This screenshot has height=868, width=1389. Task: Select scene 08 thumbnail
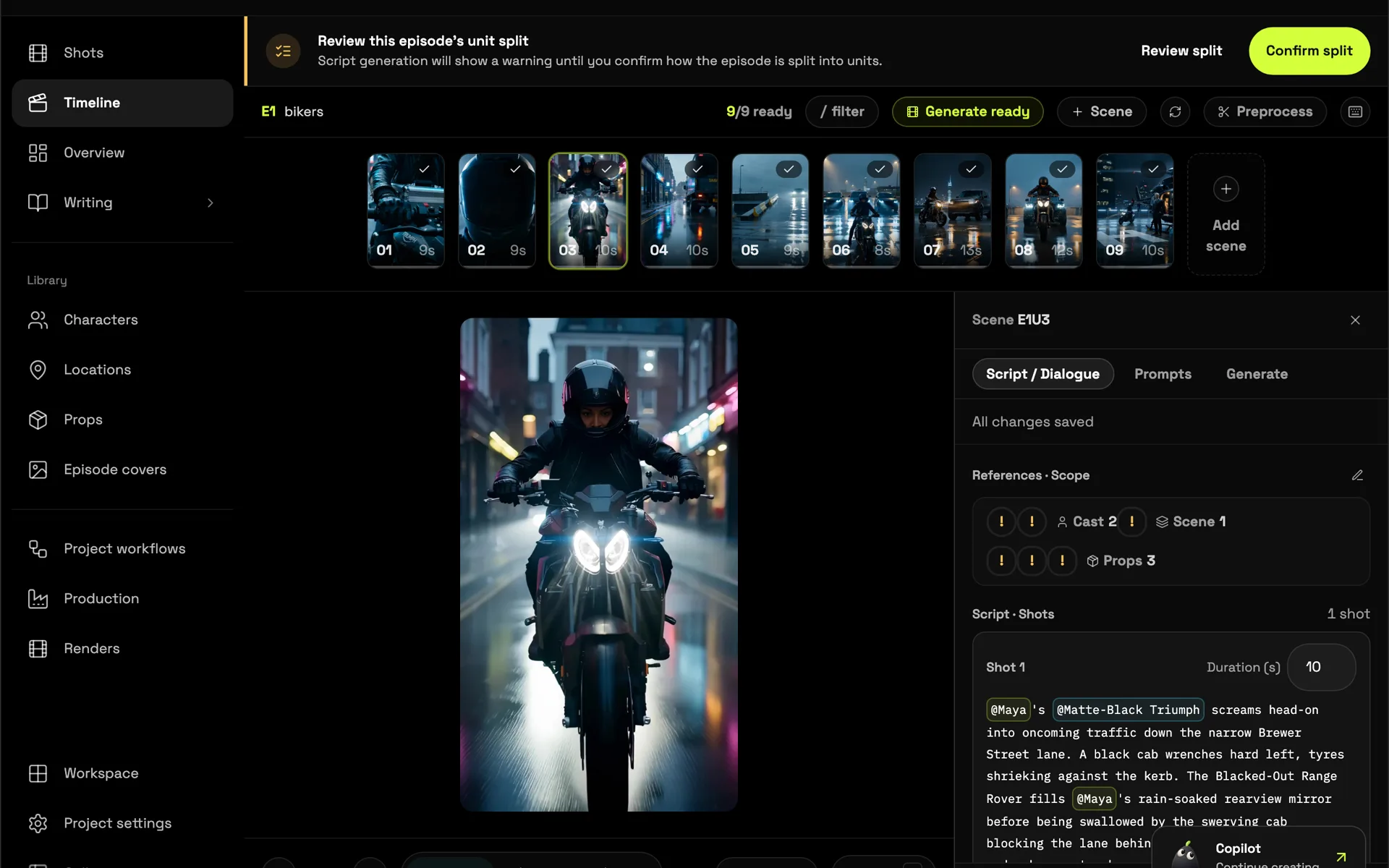pyautogui.click(x=1043, y=210)
